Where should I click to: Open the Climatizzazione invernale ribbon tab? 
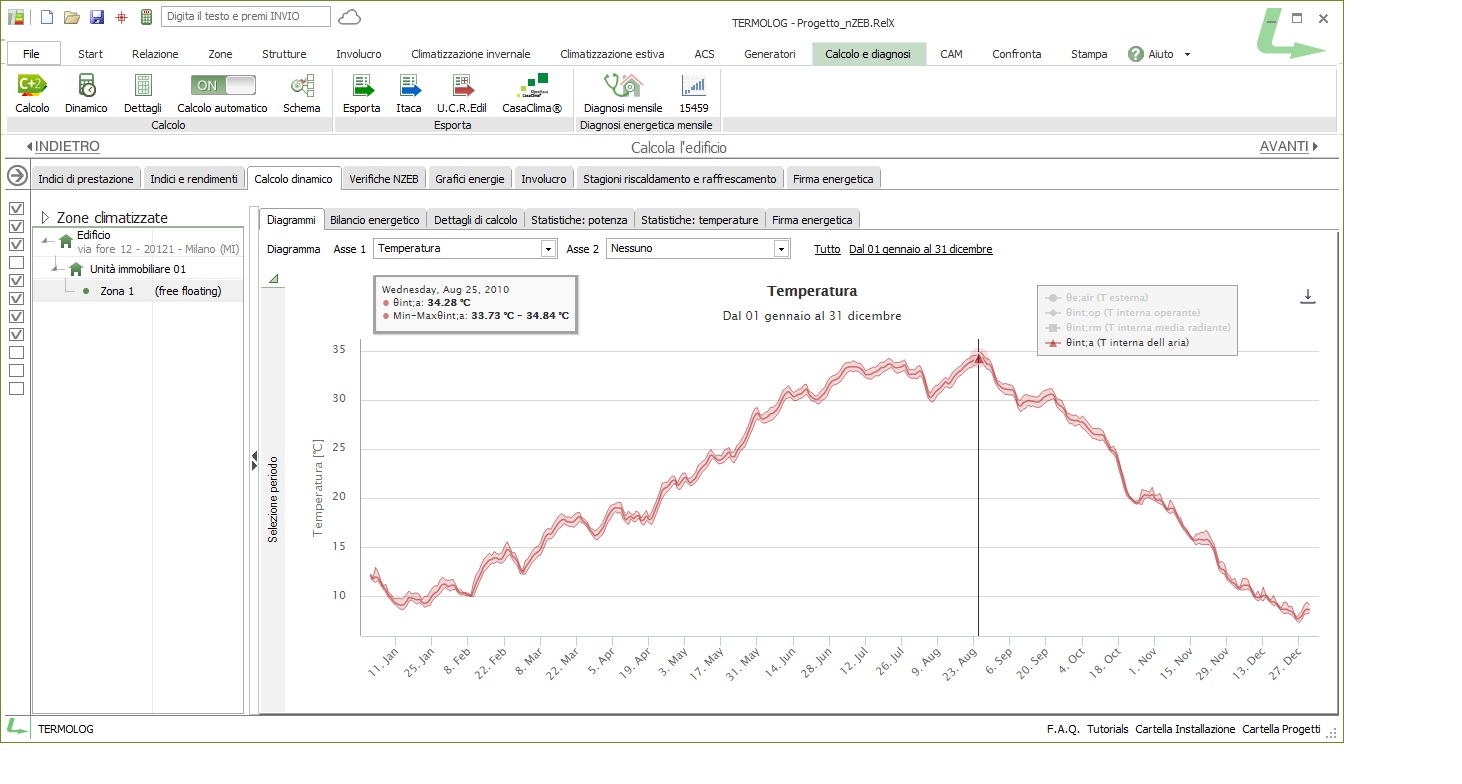[x=471, y=54]
